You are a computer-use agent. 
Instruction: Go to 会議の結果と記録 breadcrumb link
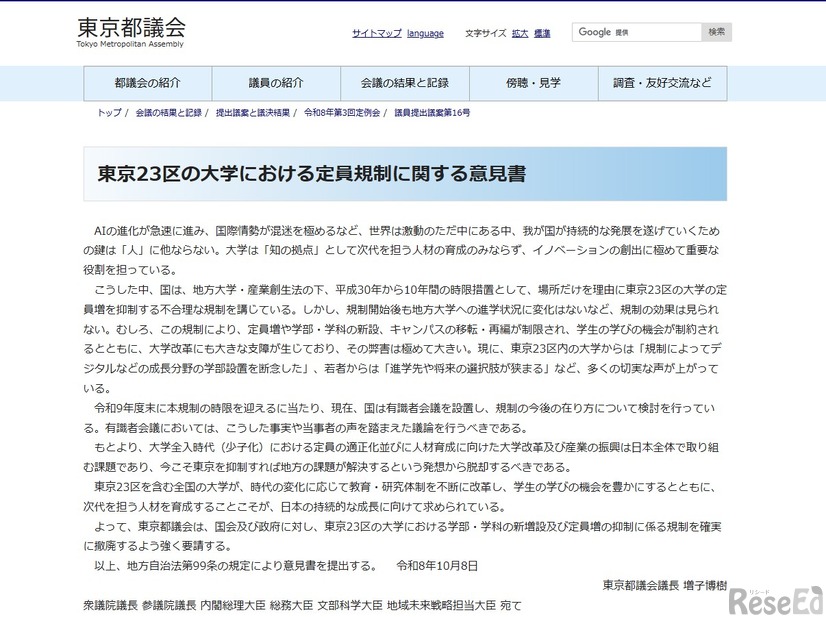(x=169, y=113)
